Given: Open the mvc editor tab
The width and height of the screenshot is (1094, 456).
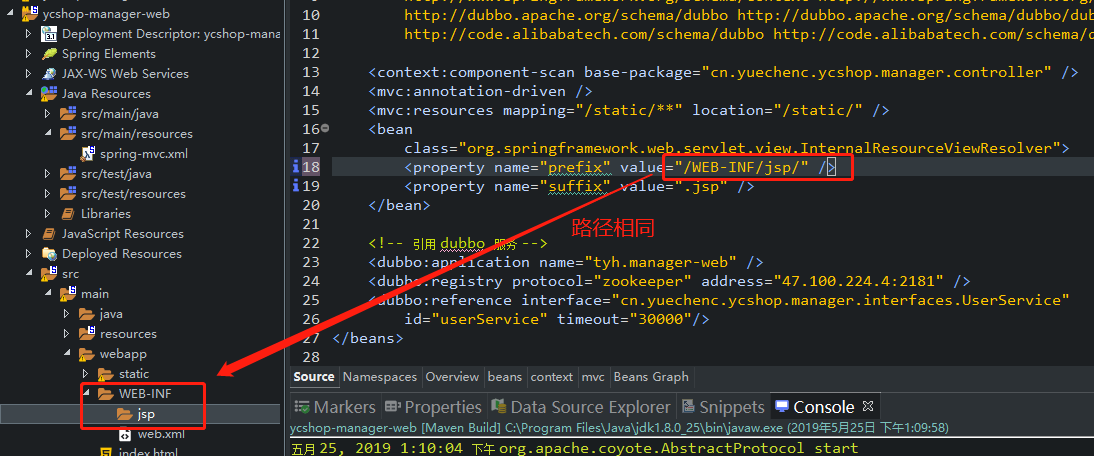Looking at the screenshot, I should pos(593,377).
